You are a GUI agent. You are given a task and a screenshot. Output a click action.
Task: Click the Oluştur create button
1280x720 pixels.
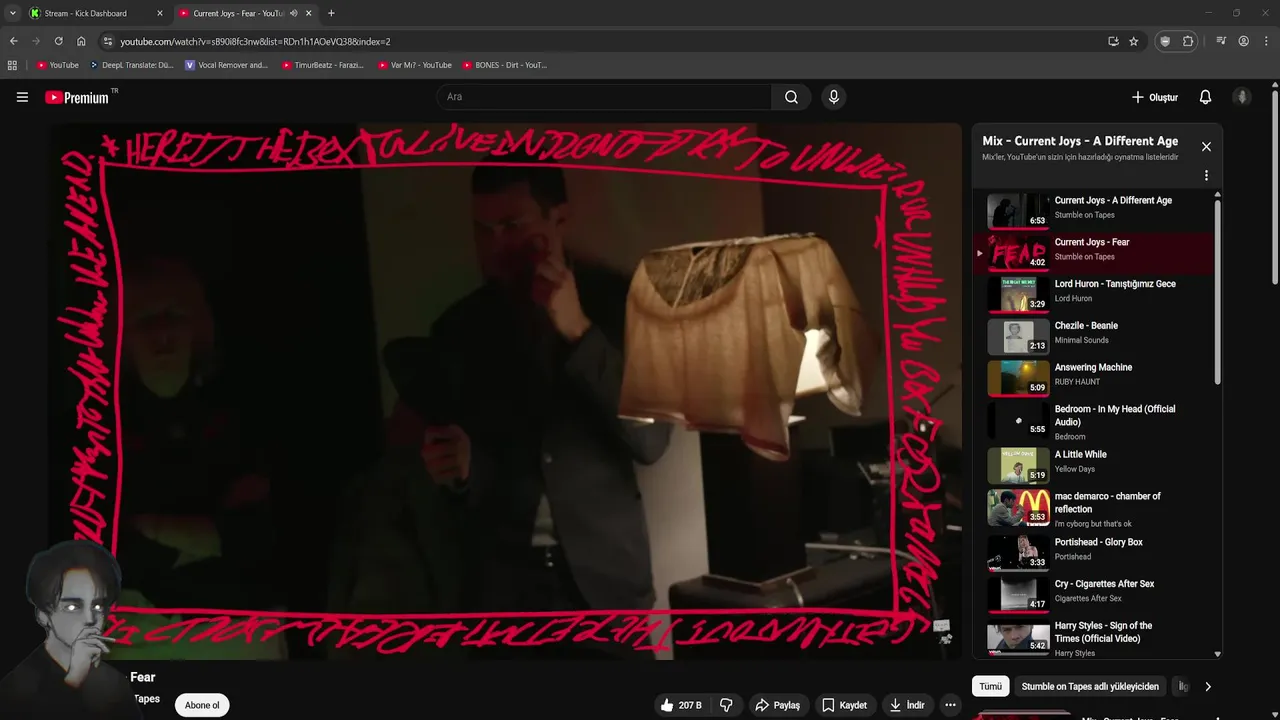(x=1154, y=97)
